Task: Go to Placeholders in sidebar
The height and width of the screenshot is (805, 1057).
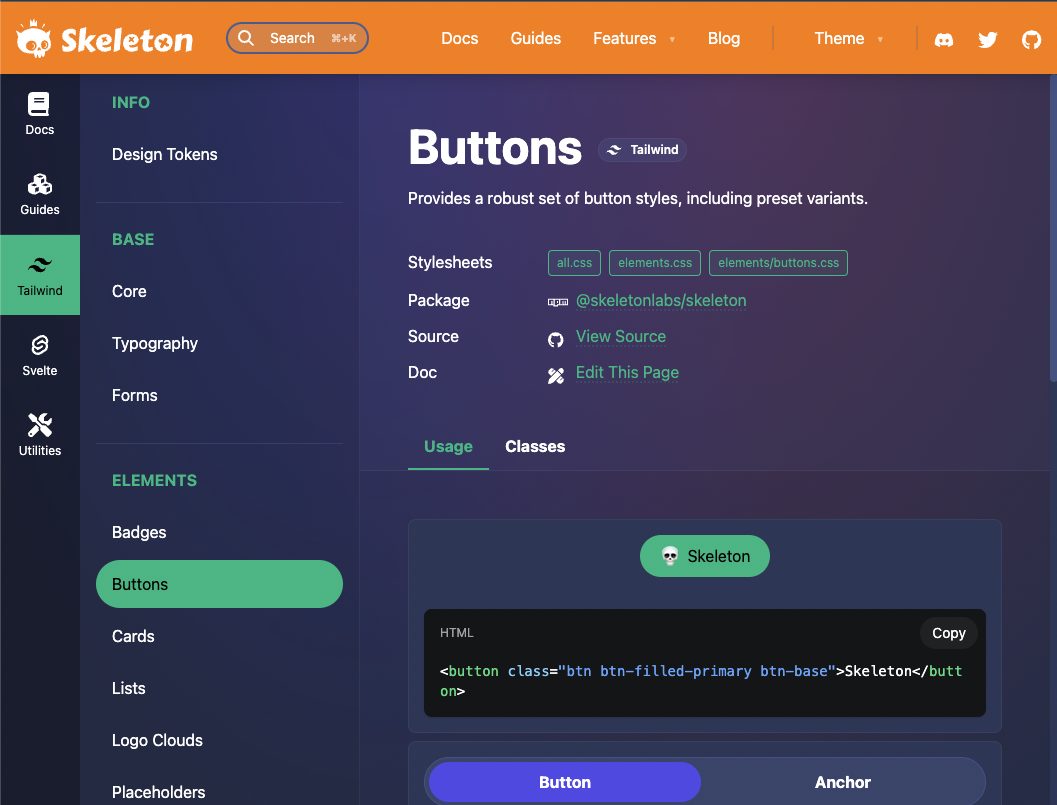Action: 220,792
